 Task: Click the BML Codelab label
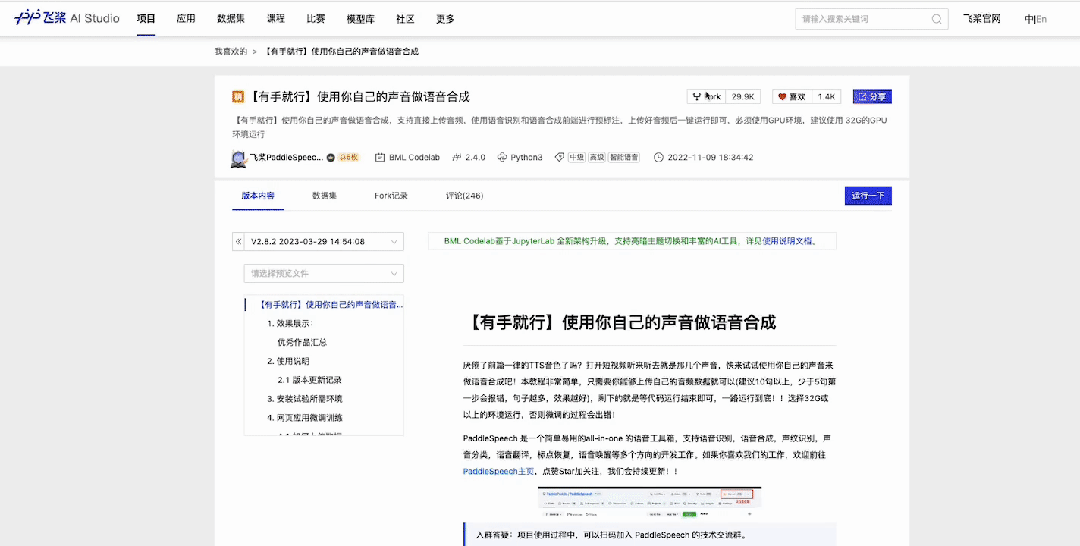[414, 158]
